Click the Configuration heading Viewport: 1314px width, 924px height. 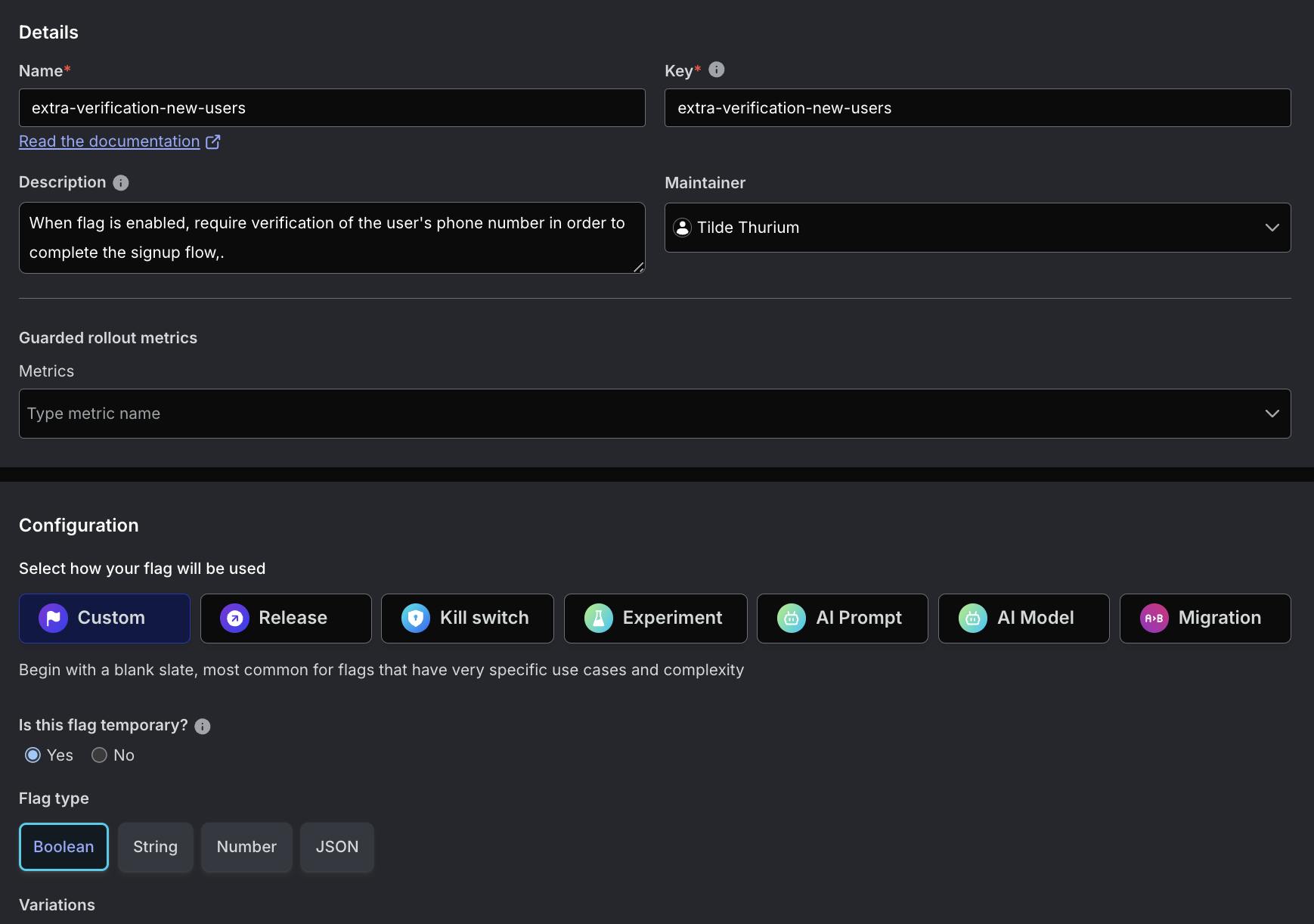coord(79,526)
